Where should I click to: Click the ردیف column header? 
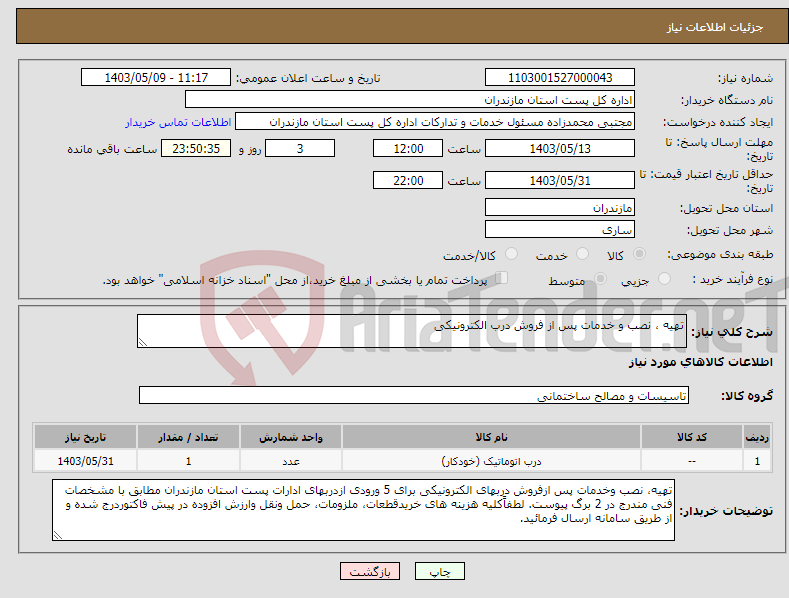pyautogui.click(x=757, y=437)
